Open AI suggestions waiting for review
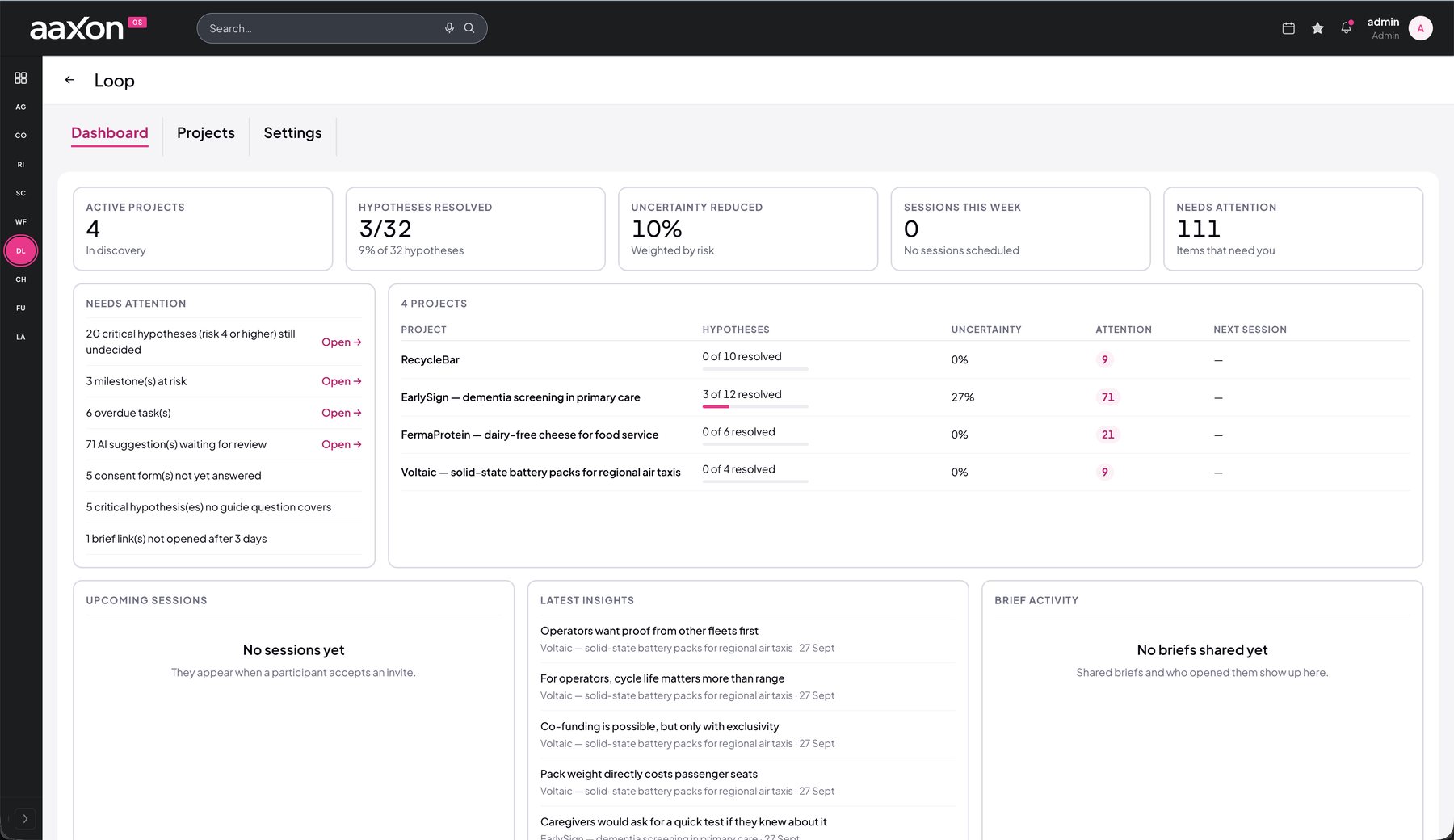Screen dimensions: 1454x840 point(342,444)
